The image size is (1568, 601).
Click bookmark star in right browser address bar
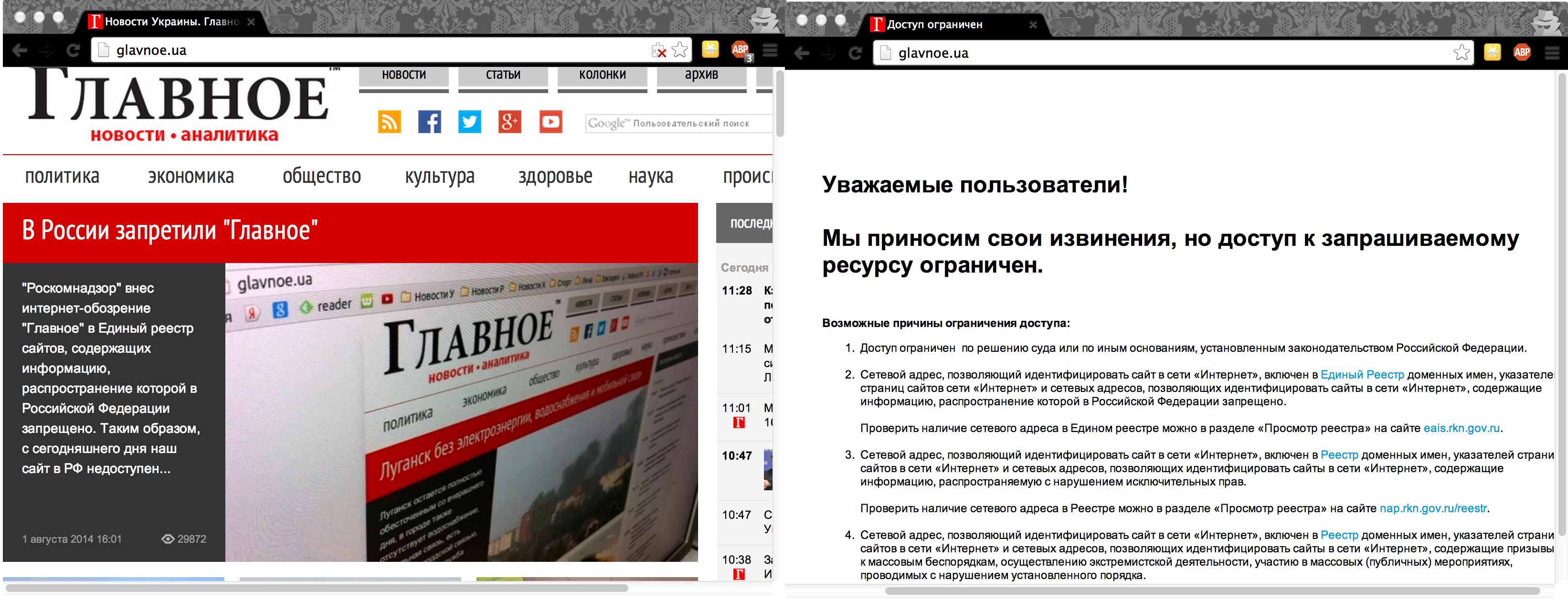tap(1462, 53)
